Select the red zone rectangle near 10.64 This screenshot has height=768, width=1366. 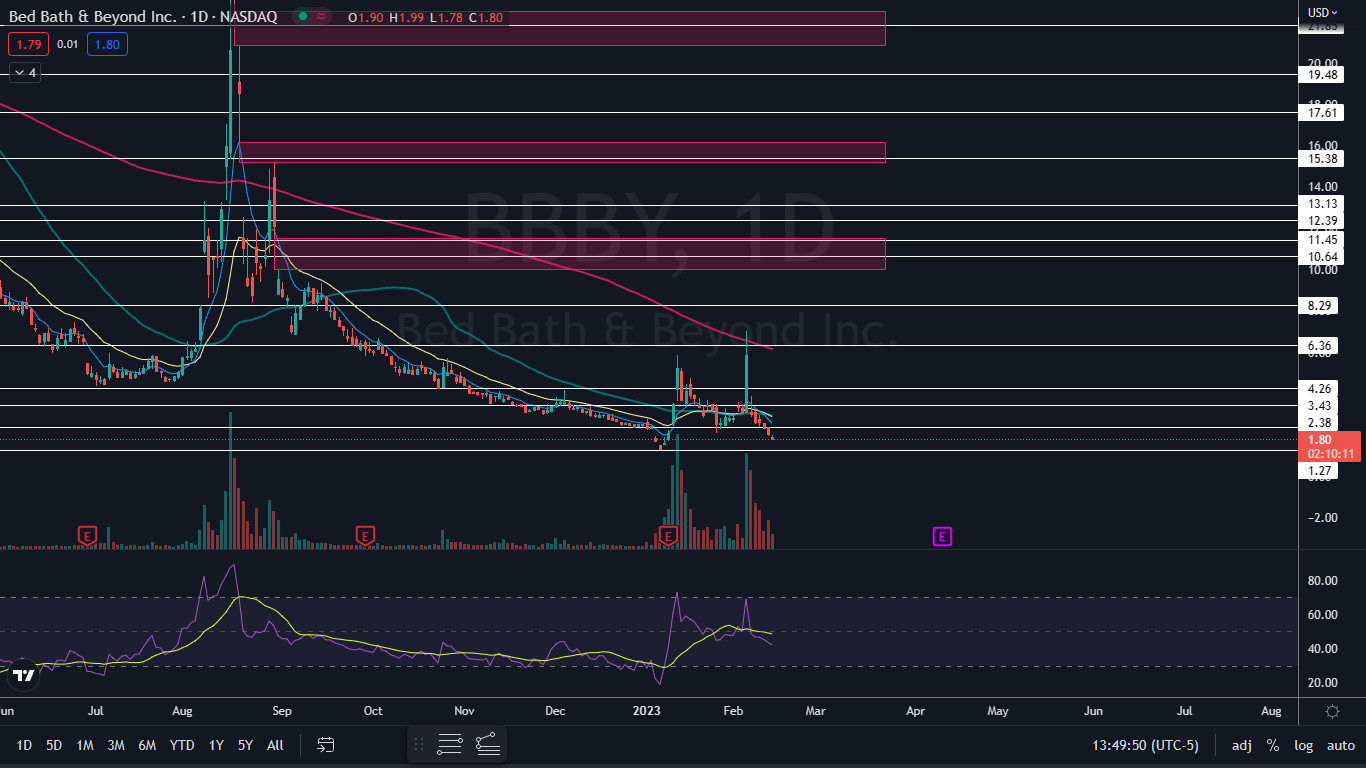(580, 254)
